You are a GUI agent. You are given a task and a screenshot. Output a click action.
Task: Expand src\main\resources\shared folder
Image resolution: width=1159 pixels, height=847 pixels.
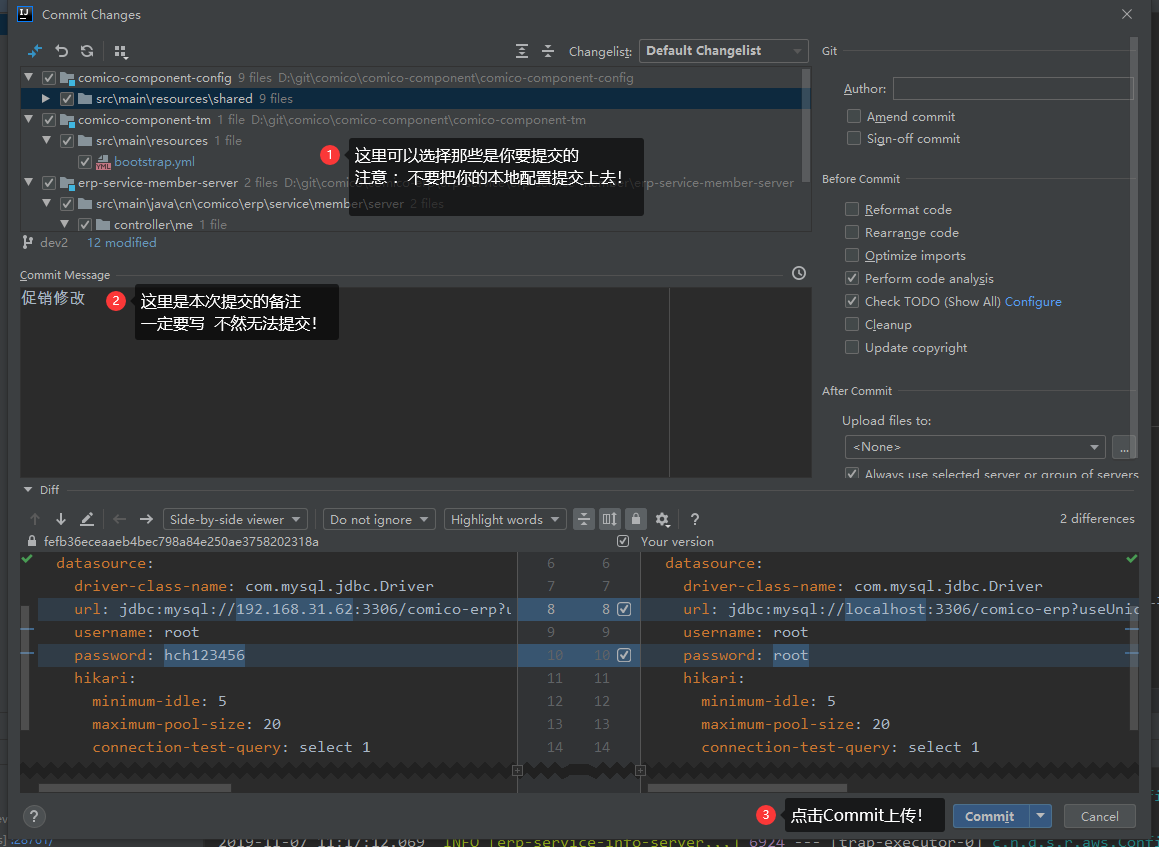coord(46,98)
